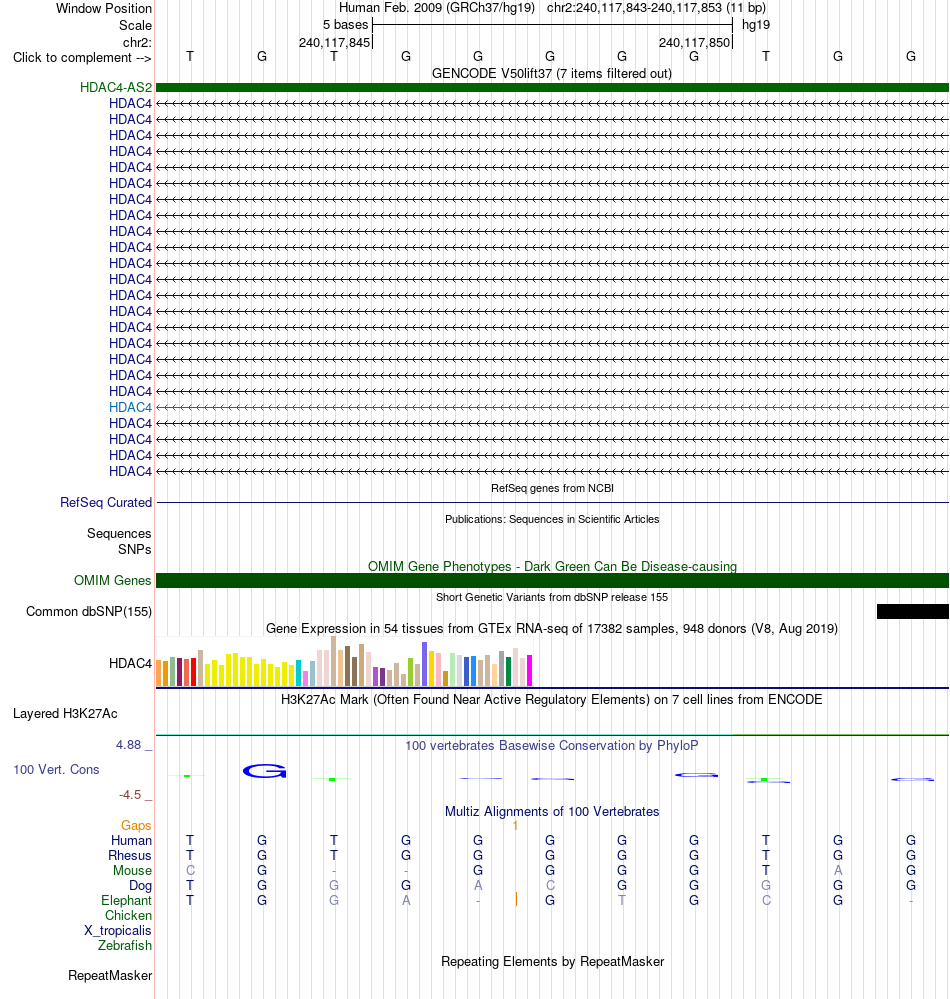The width and height of the screenshot is (950, 999).
Task: Open 'Publications: Sequences in Scientific Articles' title
Action: 552,519
